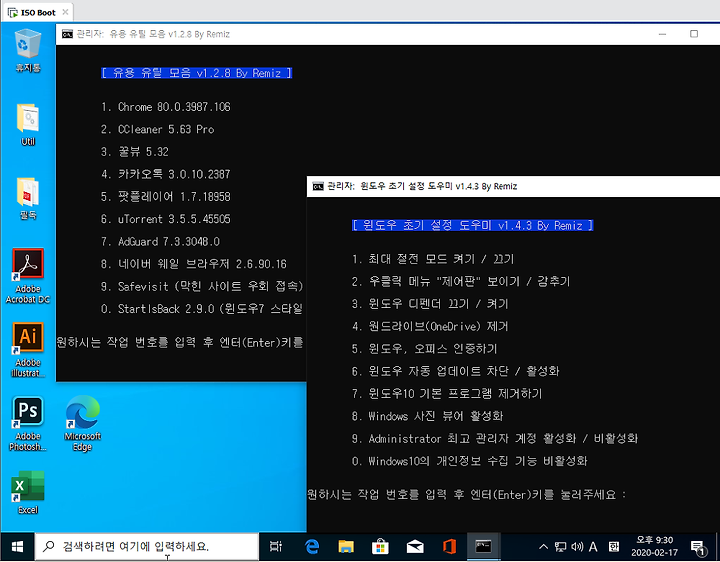
Task: Click '윈도우 디펜더 끄기 / 켜기' line
Action: pyautogui.click(x=430, y=304)
